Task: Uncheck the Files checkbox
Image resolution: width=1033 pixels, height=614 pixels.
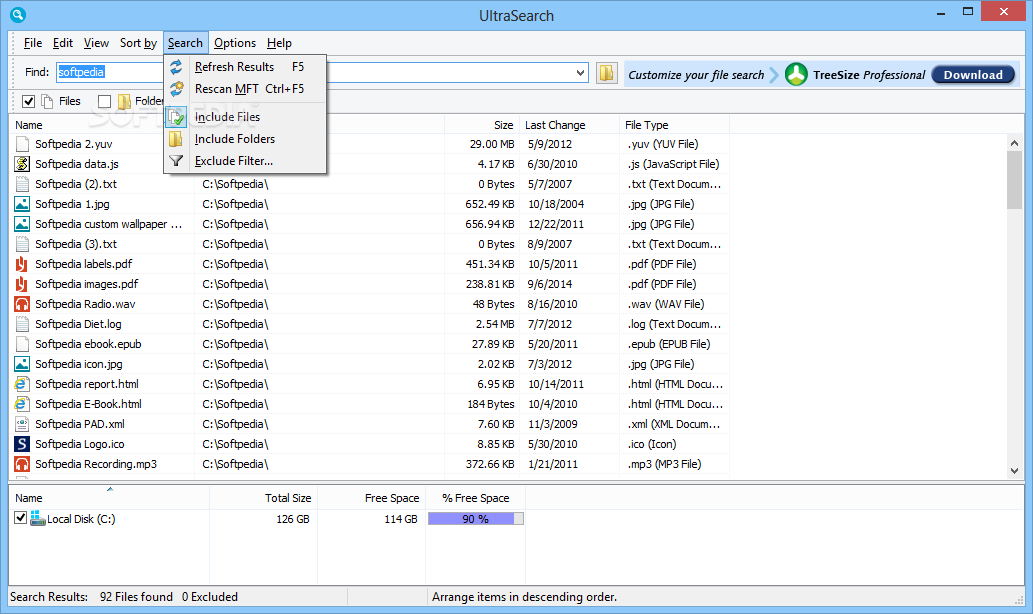Action: 28,101
